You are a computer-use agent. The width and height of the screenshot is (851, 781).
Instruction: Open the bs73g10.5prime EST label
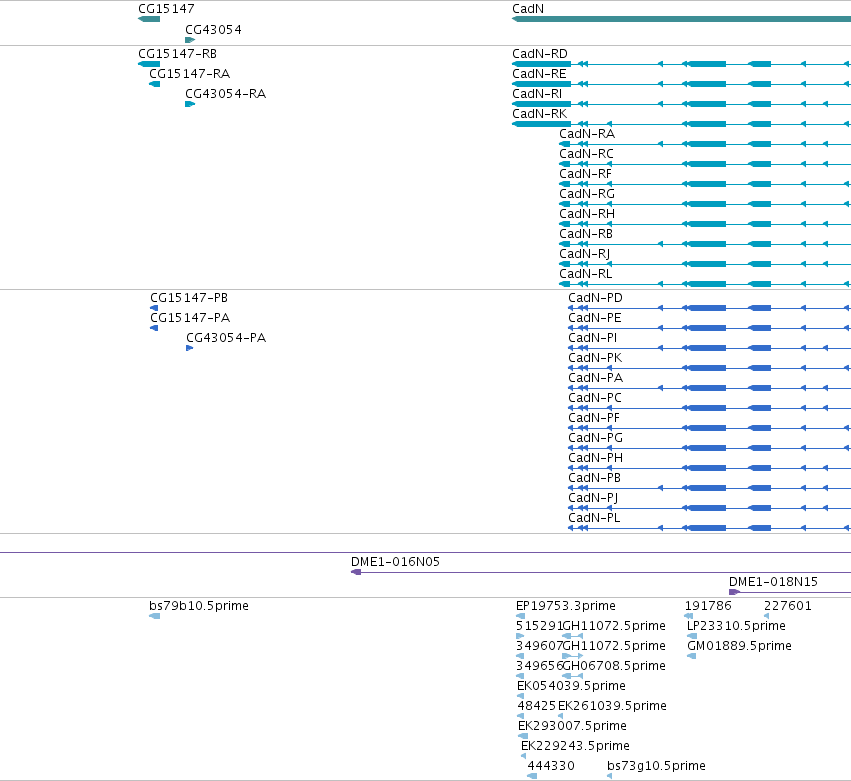[x=656, y=767]
